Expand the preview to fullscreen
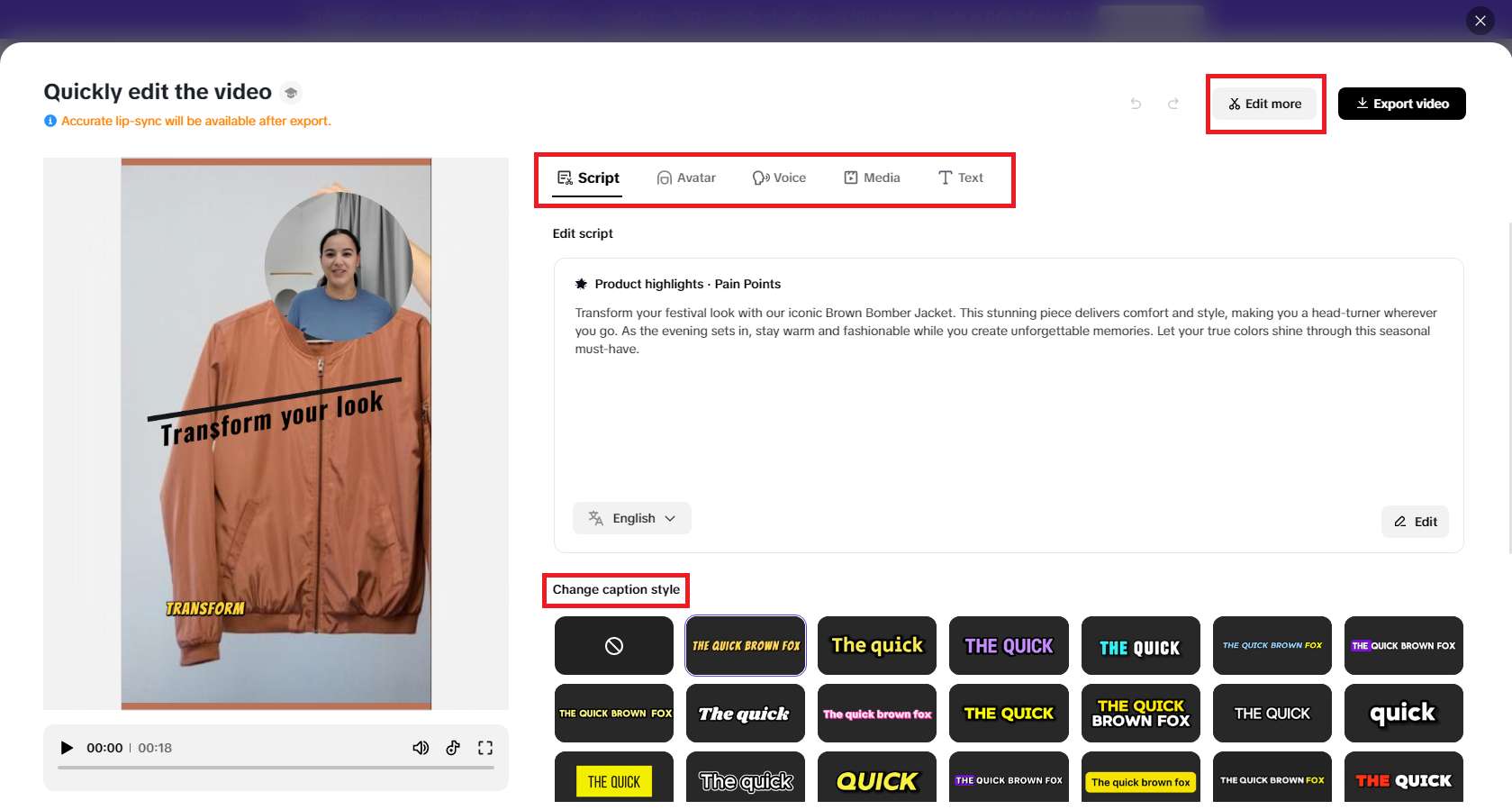The width and height of the screenshot is (1512, 810). click(x=485, y=748)
